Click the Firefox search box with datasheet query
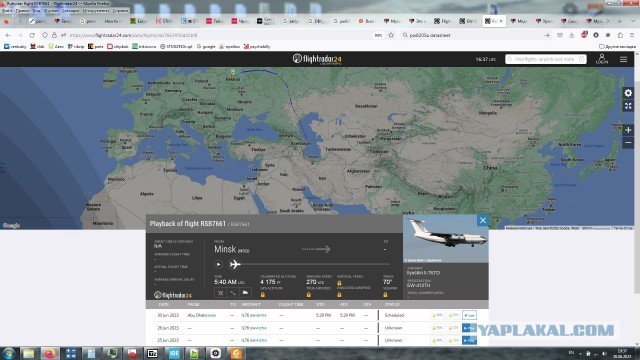The height and width of the screenshot is (360, 640). coord(476,36)
